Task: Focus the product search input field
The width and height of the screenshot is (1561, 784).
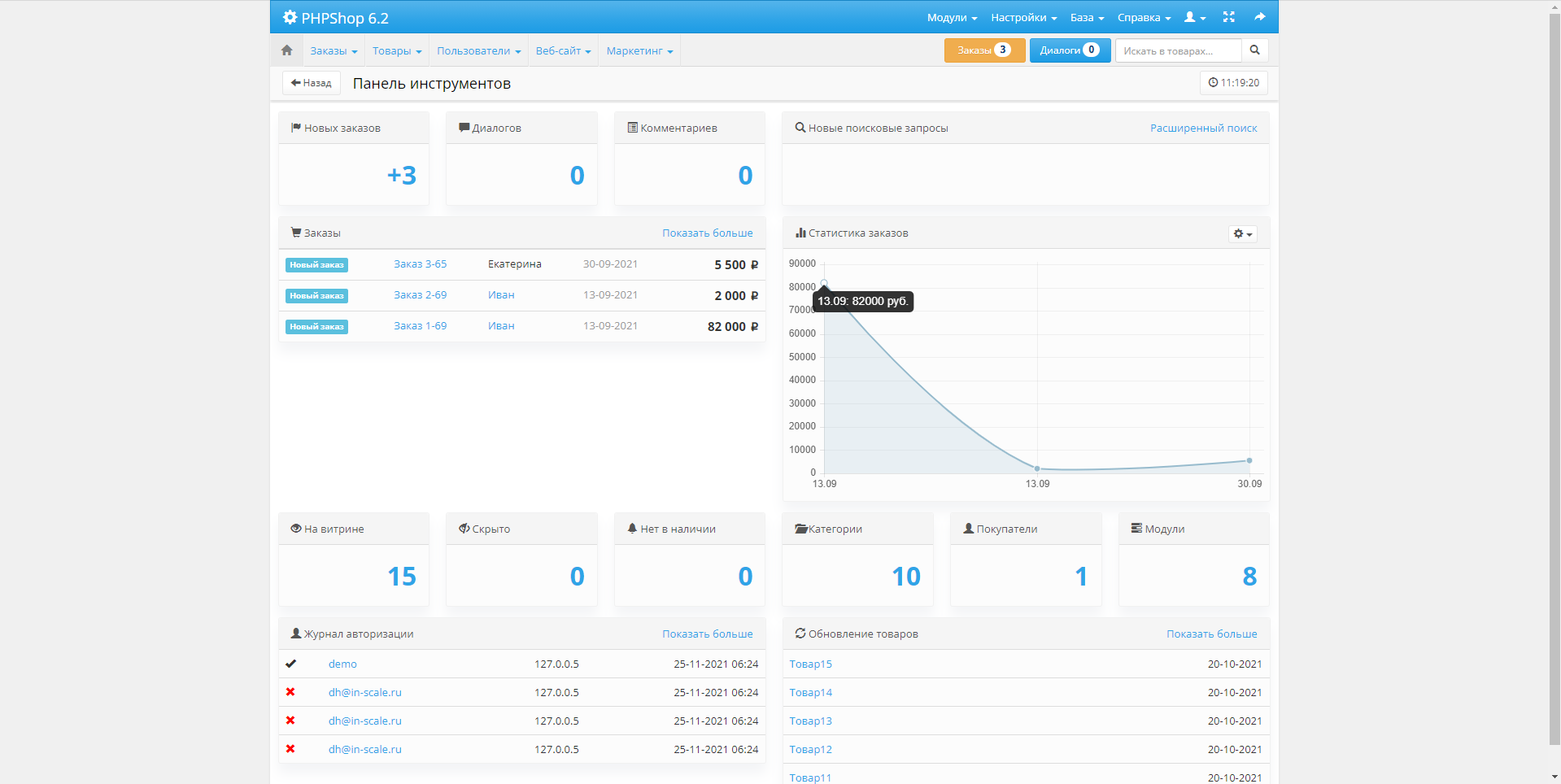Action: point(1178,50)
